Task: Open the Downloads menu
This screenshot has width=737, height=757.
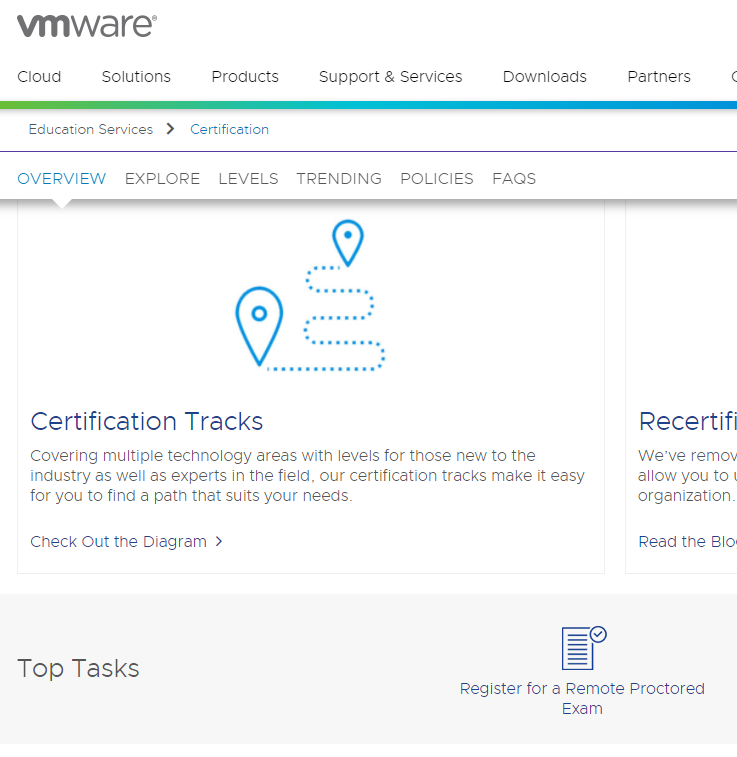Action: click(x=544, y=76)
